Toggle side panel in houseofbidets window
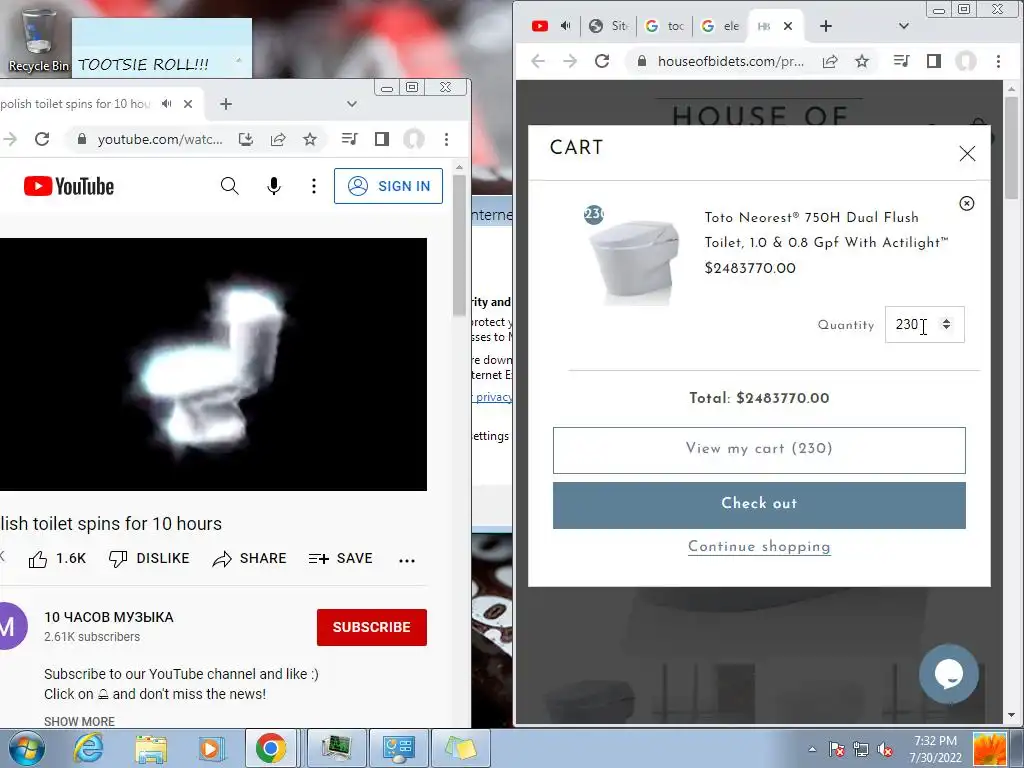This screenshot has width=1024, height=768. [934, 61]
